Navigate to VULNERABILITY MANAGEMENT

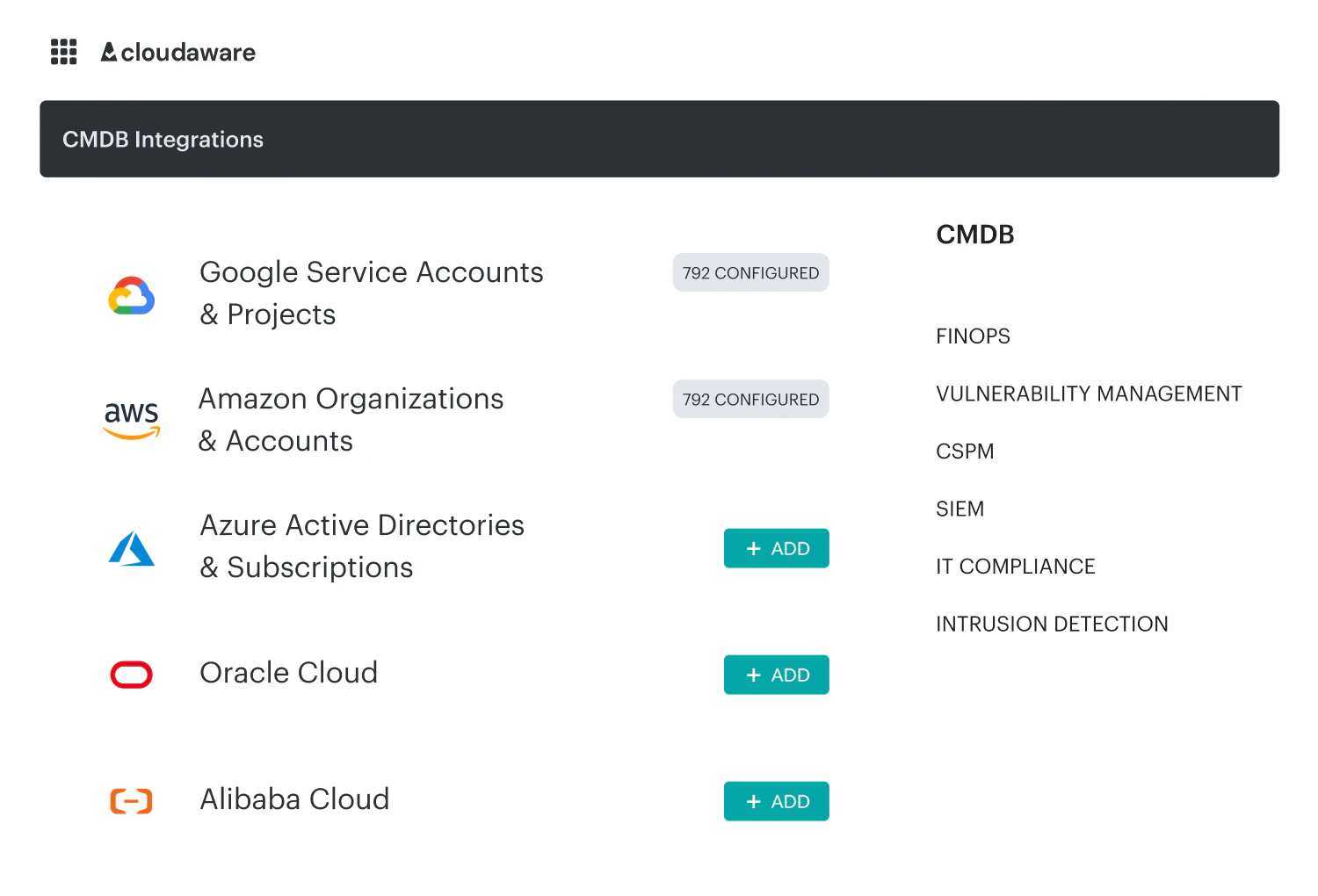point(1089,394)
